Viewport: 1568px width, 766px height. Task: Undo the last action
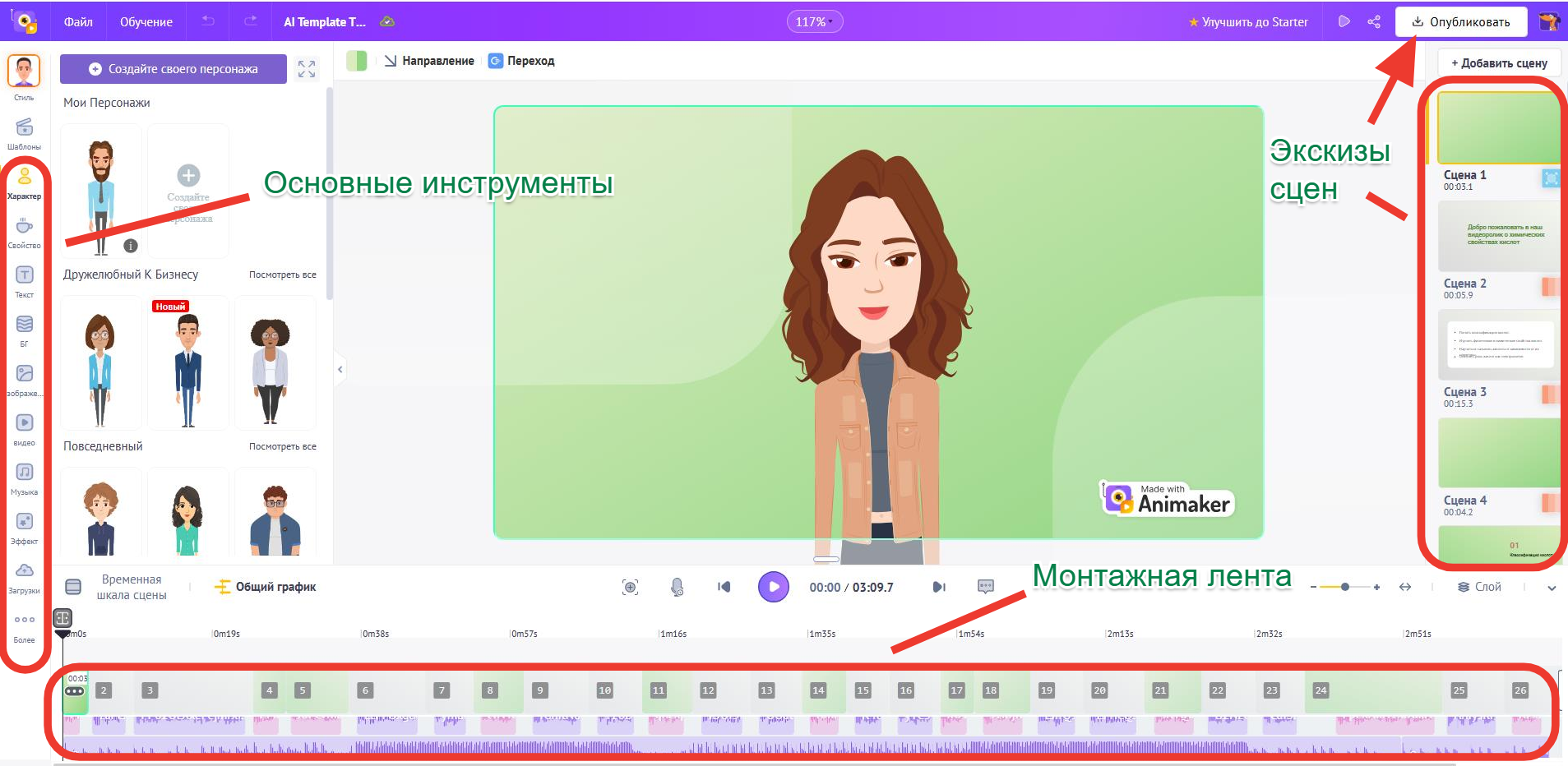(x=208, y=21)
